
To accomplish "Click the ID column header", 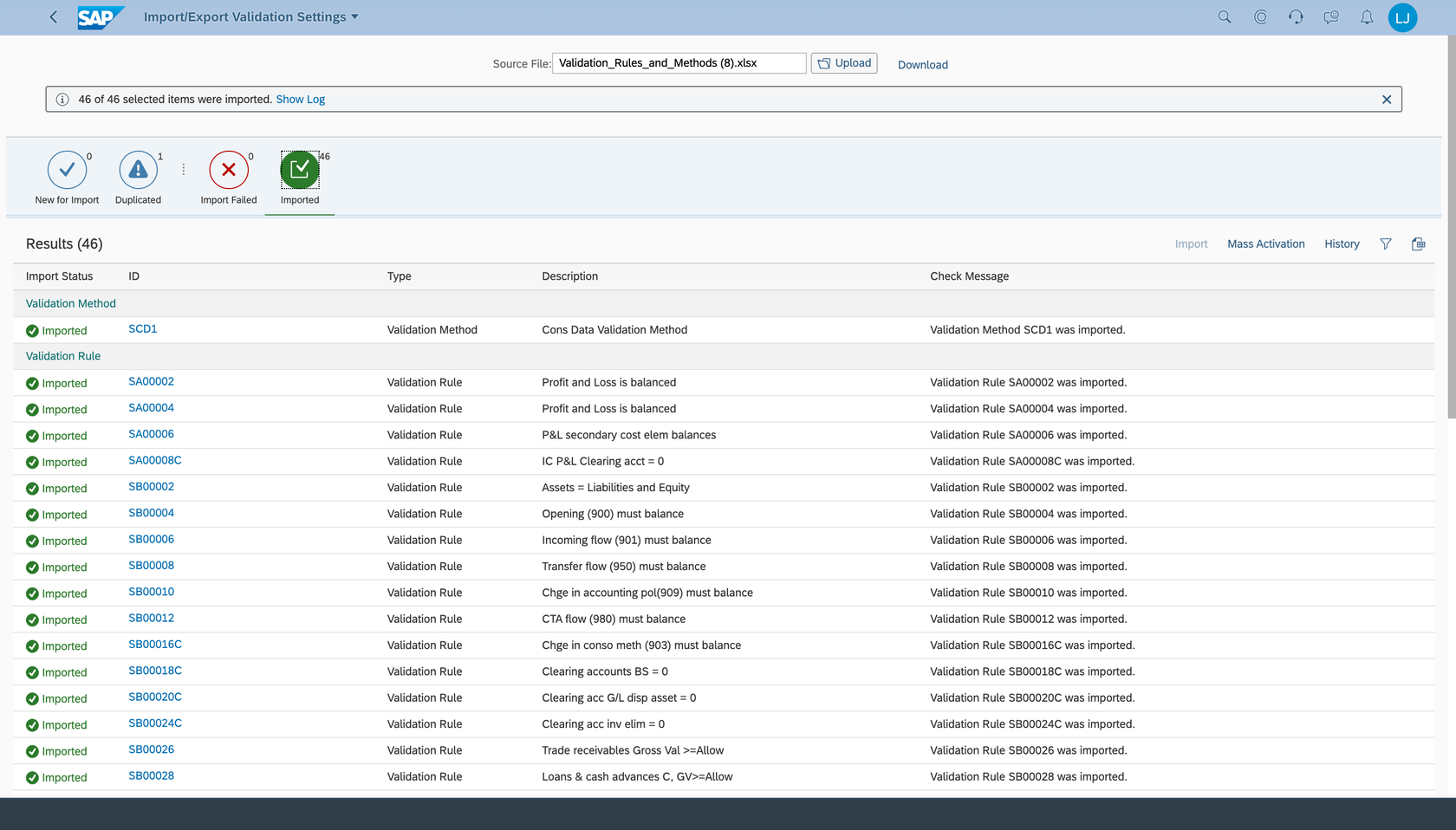I will pos(133,276).
